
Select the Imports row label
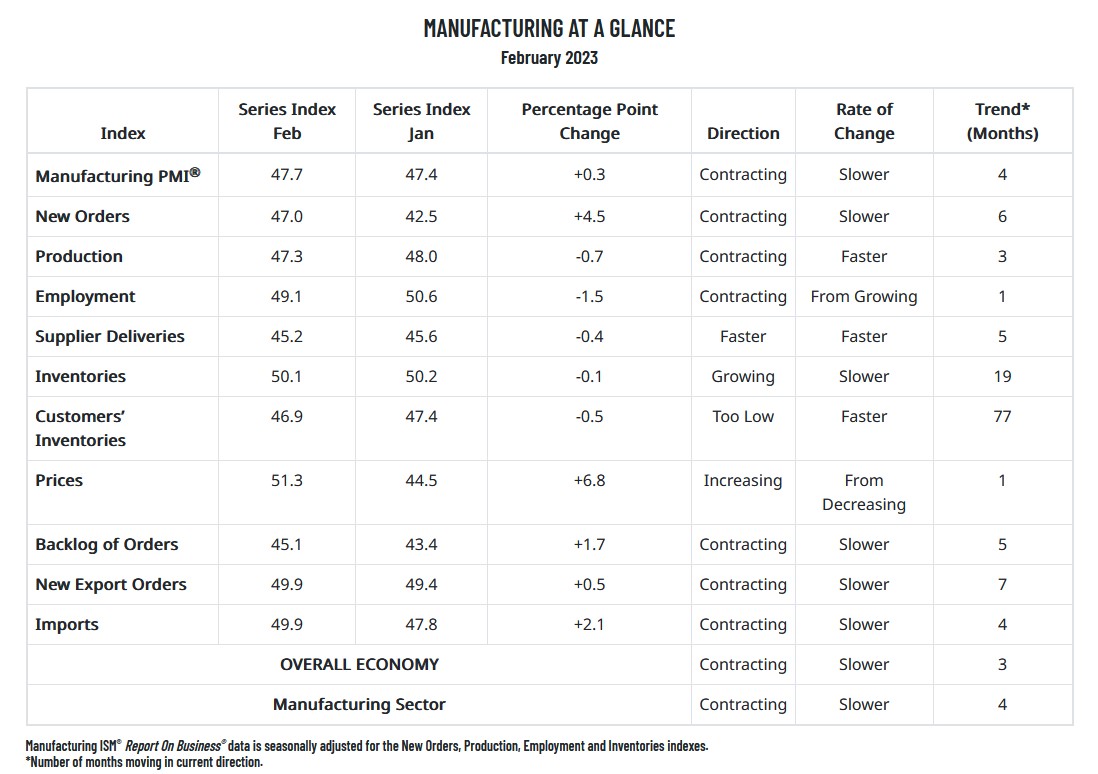[x=67, y=624]
